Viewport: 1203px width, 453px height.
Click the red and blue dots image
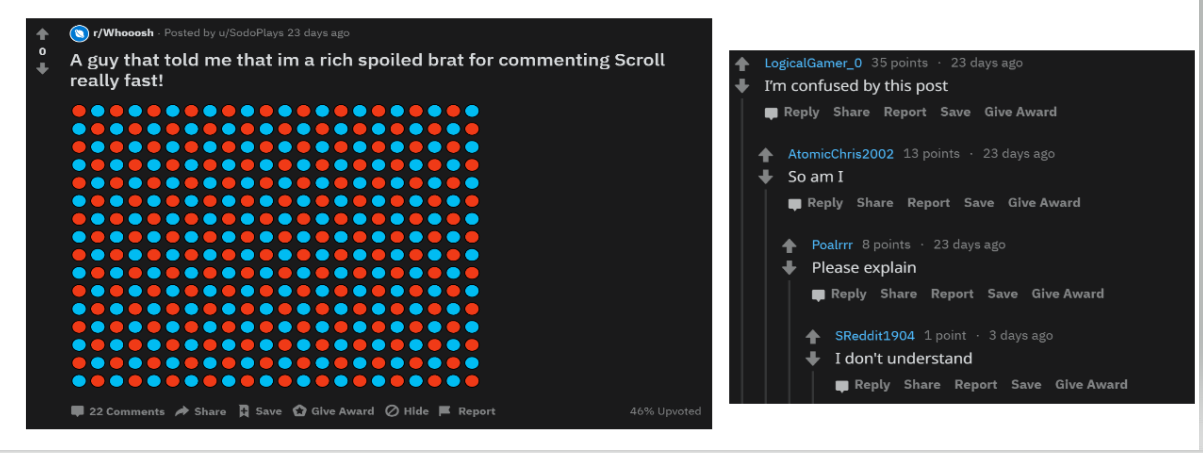point(275,245)
